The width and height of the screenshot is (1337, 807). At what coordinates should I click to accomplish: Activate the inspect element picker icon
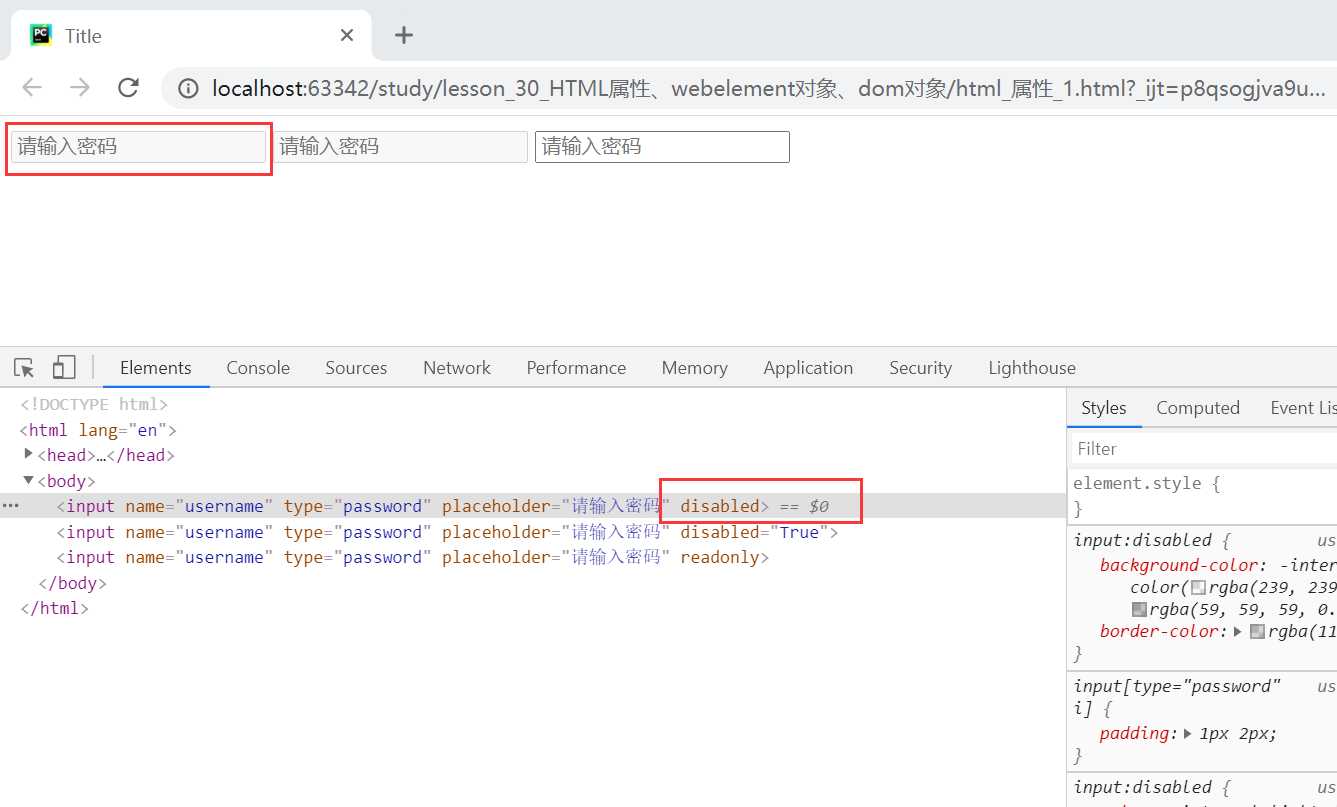(x=25, y=368)
